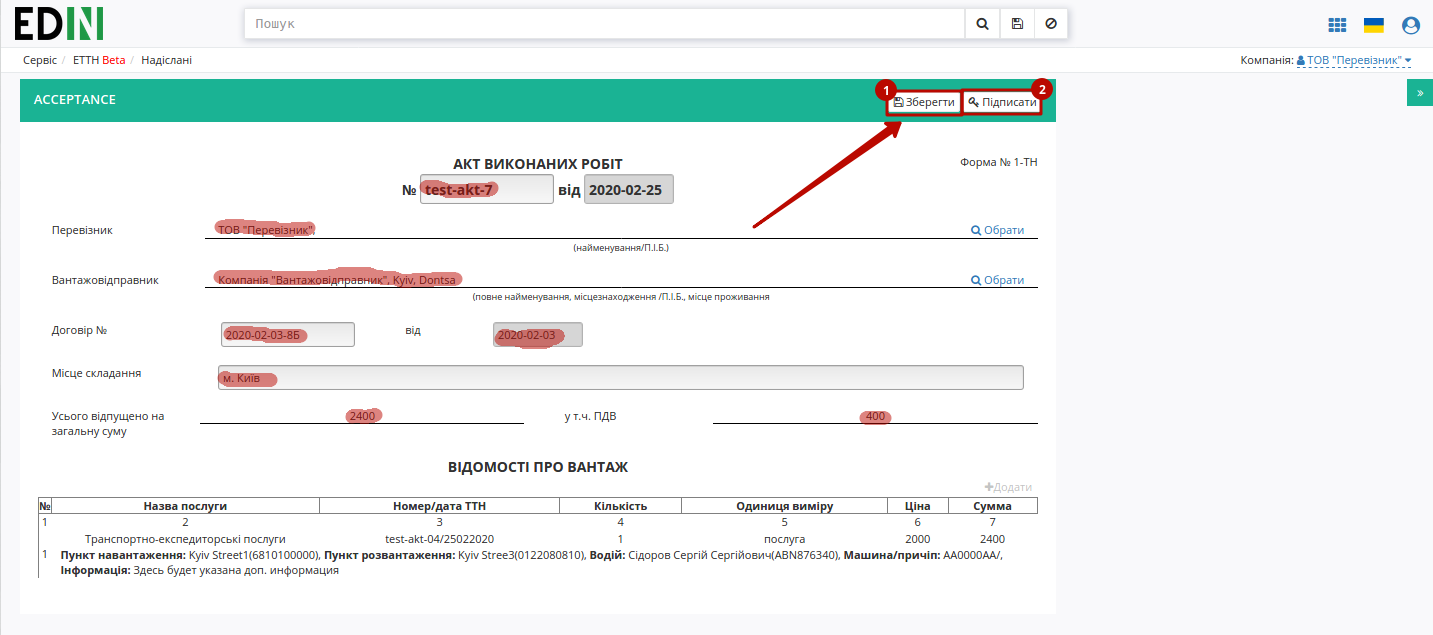Viewport: 1433px width, 635px height.
Task: Click the search magnifier icon
Action: (x=982, y=23)
